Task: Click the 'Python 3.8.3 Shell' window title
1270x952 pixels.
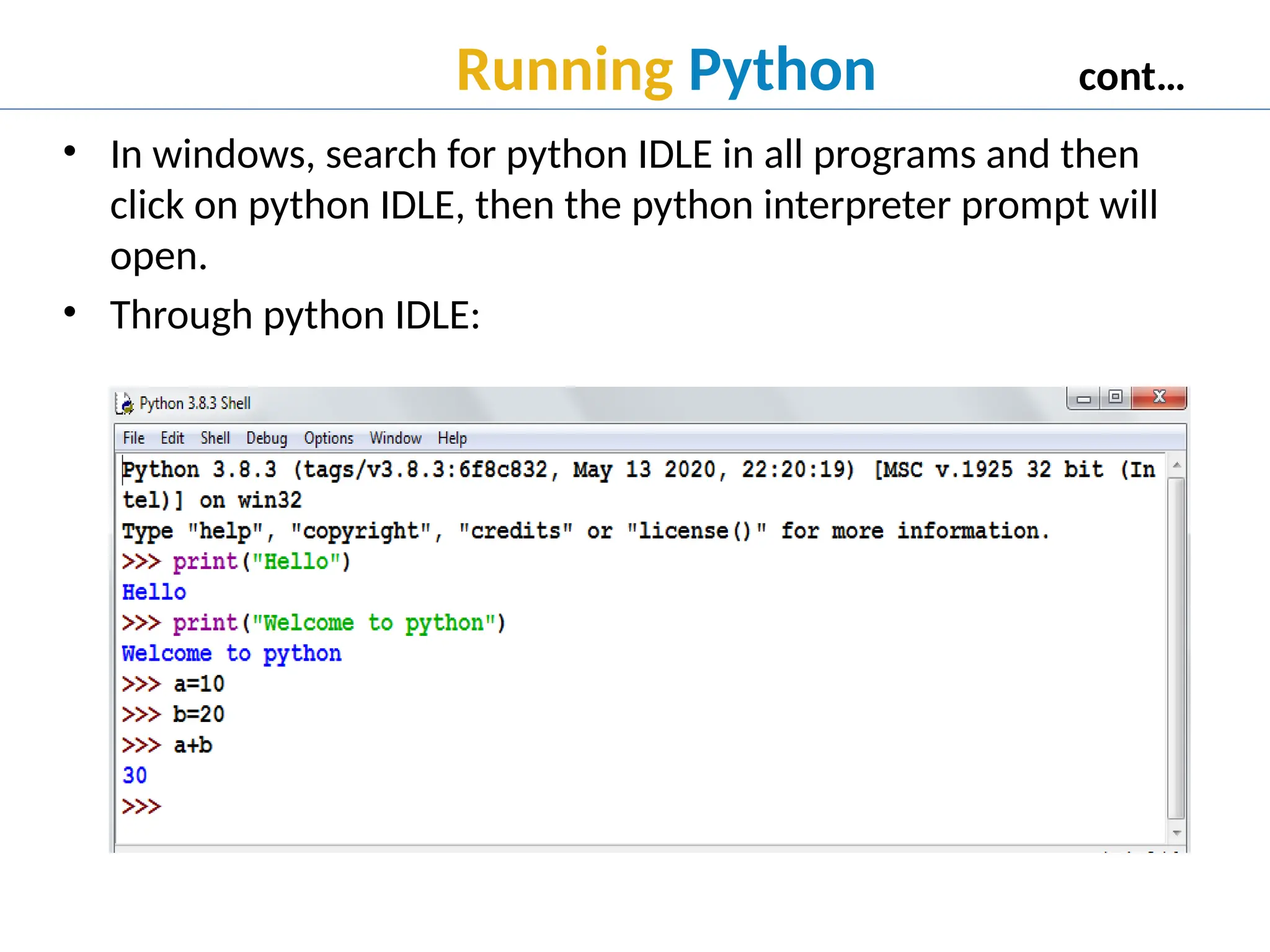Action: coord(195,403)
